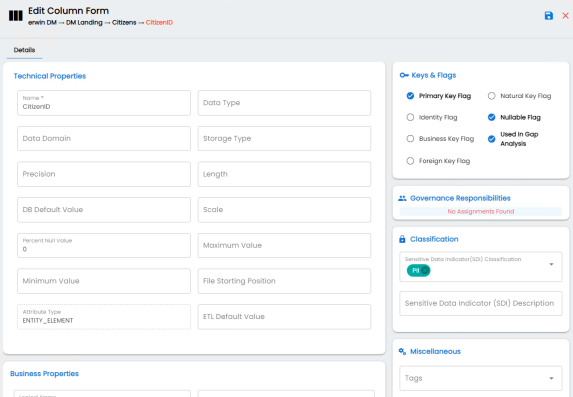Click the lock icon beside Classification
The width and height of the screenshot is (573, 397).
coord(402,239)
